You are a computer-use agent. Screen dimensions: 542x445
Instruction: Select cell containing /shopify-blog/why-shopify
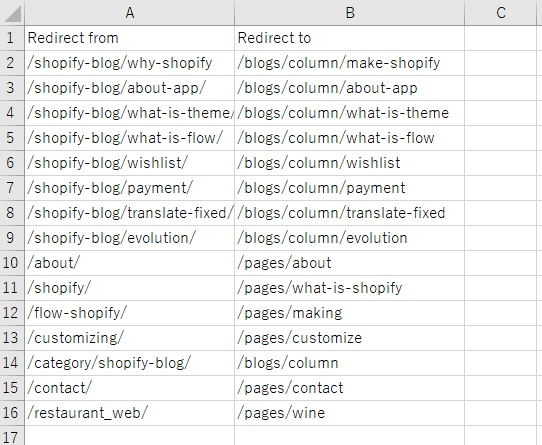[x=130, y=63]
